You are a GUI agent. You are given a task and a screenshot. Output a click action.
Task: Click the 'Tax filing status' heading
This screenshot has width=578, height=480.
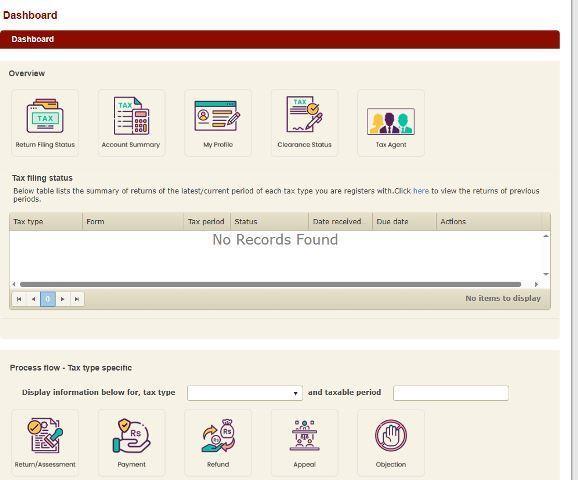pyautogui.click(x=42, y=178)
